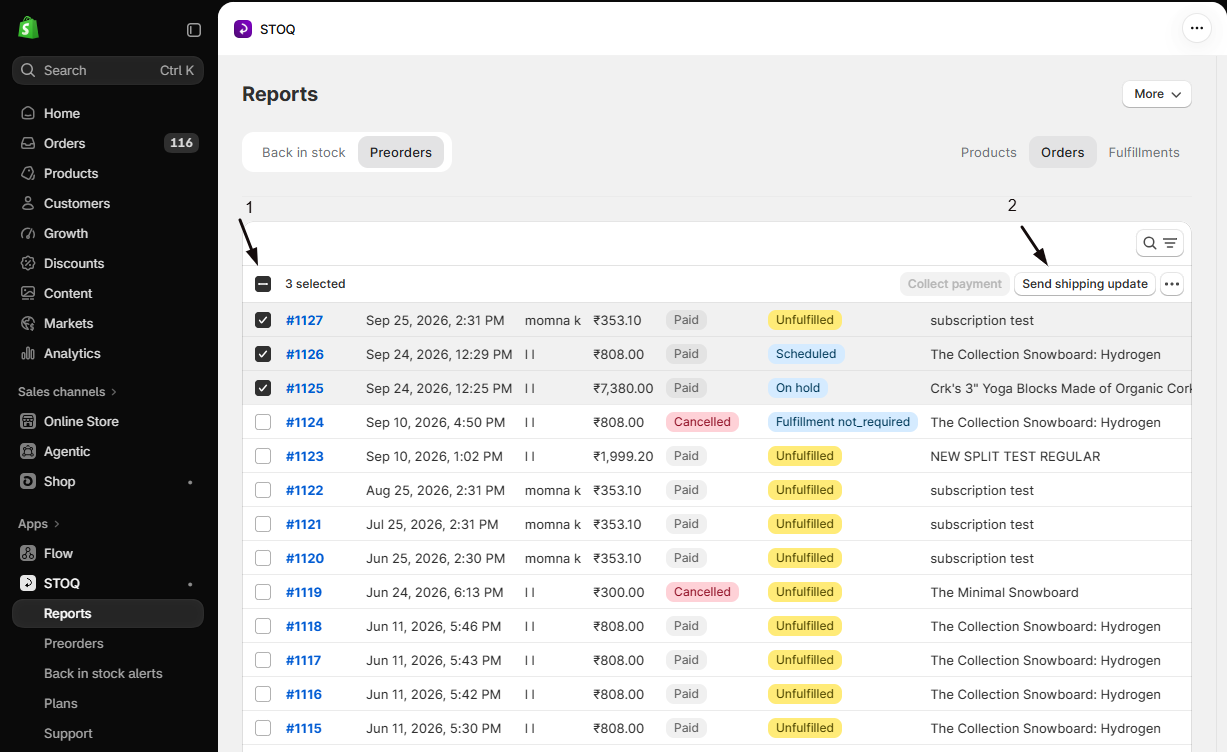Click the purple STOQ icon in the page header

point(243,29)
